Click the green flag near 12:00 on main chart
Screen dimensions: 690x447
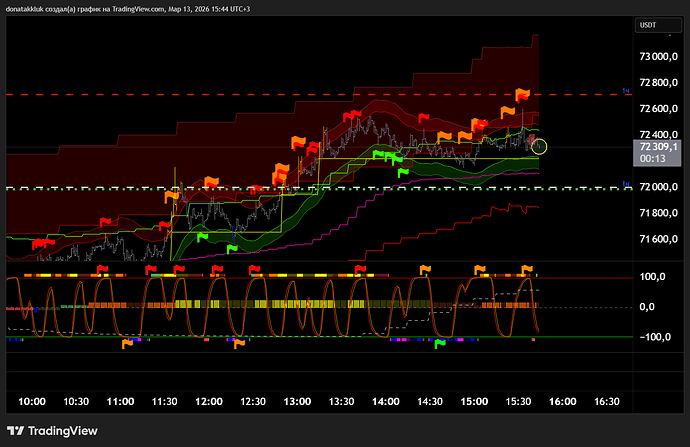[x=201, y=237]
